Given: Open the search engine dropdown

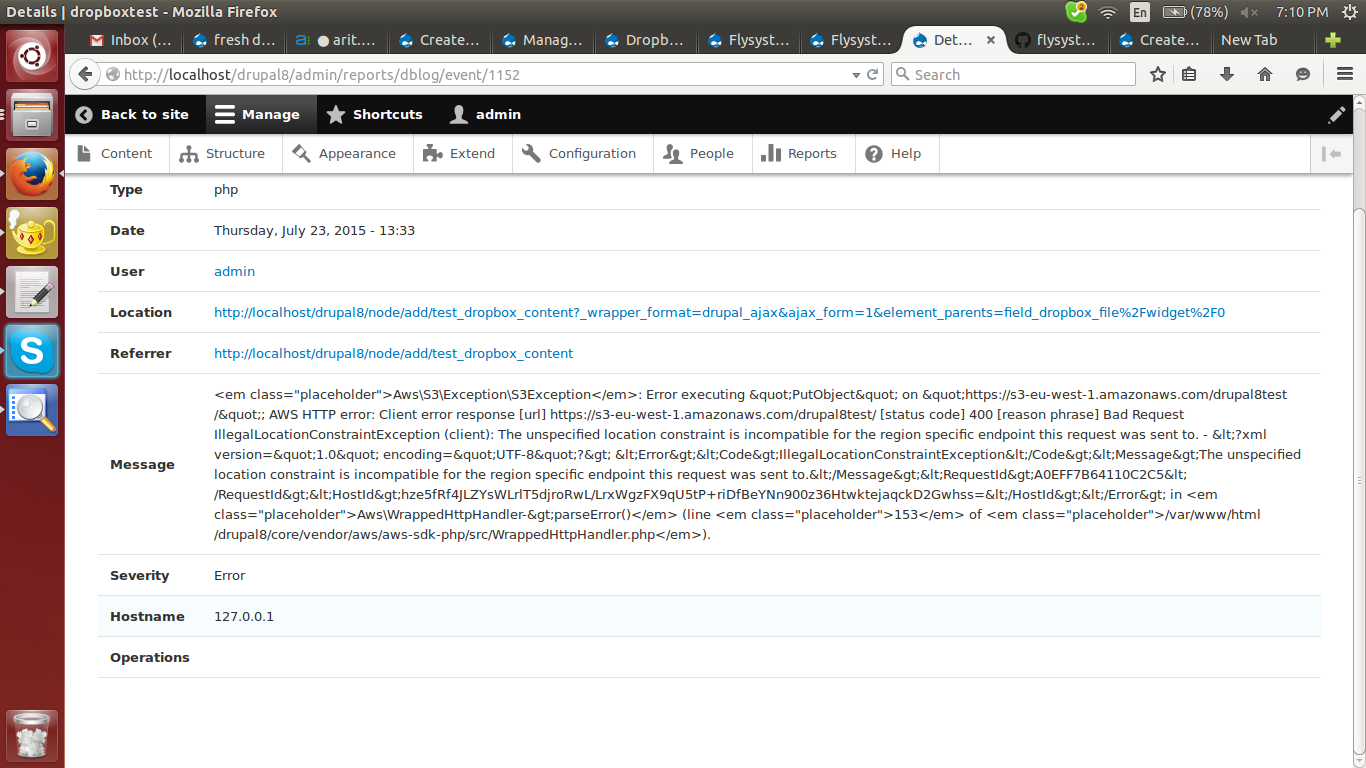Looking at the screenshot, I should (903, 74).
